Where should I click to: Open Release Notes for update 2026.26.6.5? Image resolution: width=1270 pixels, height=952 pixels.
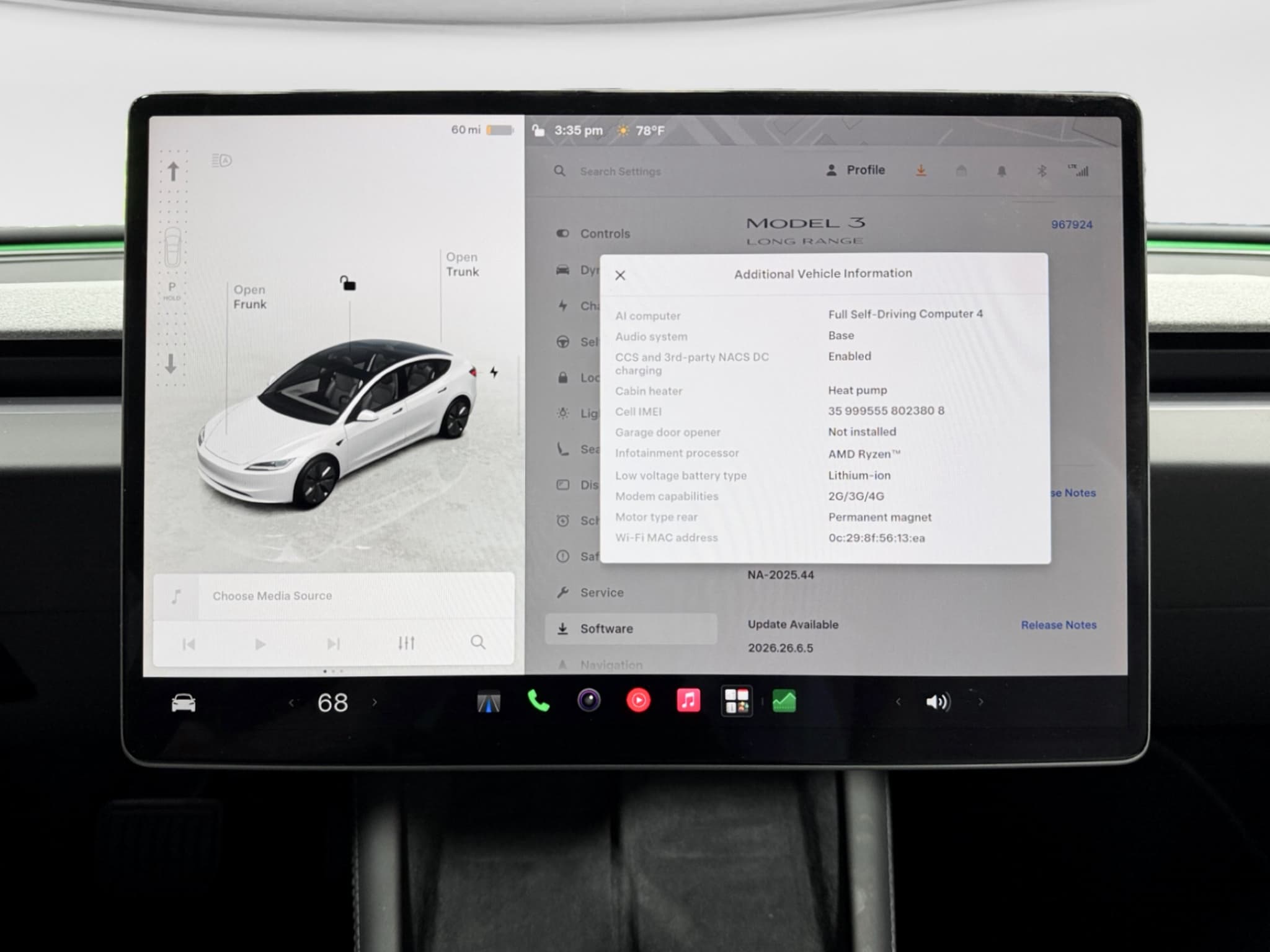click(1059, 625)
